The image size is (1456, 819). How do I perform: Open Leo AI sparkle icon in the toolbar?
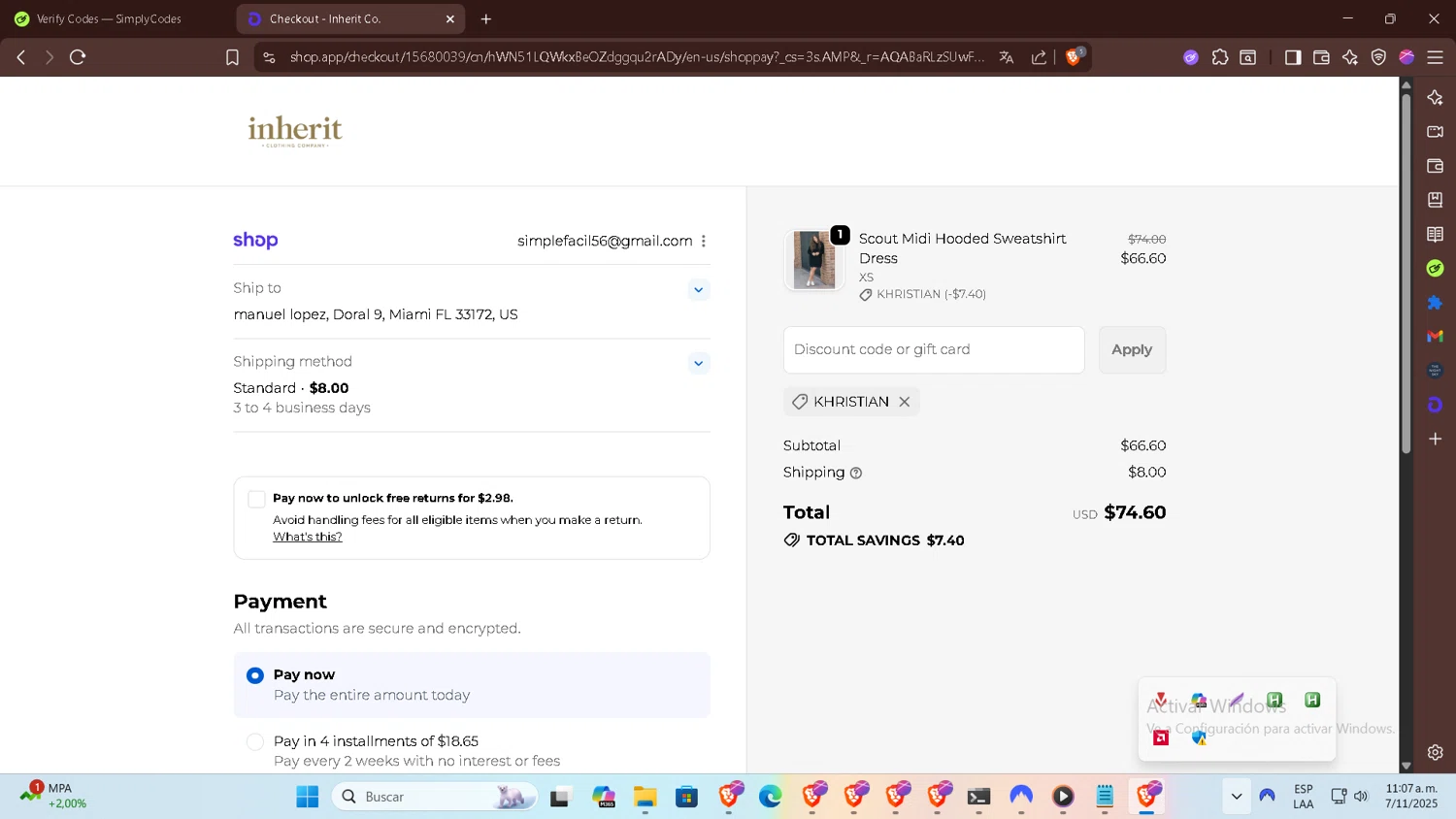(1350, 57)
